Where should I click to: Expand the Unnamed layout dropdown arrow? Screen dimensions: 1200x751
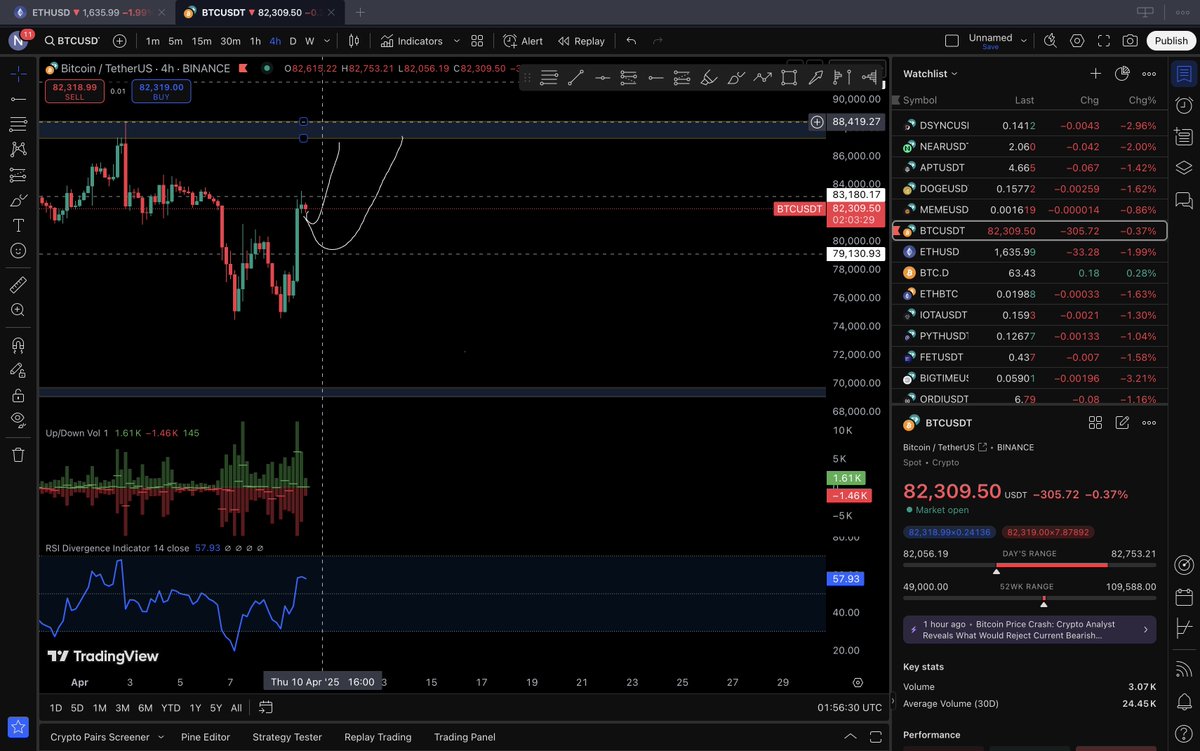(x=1025, y=41)
